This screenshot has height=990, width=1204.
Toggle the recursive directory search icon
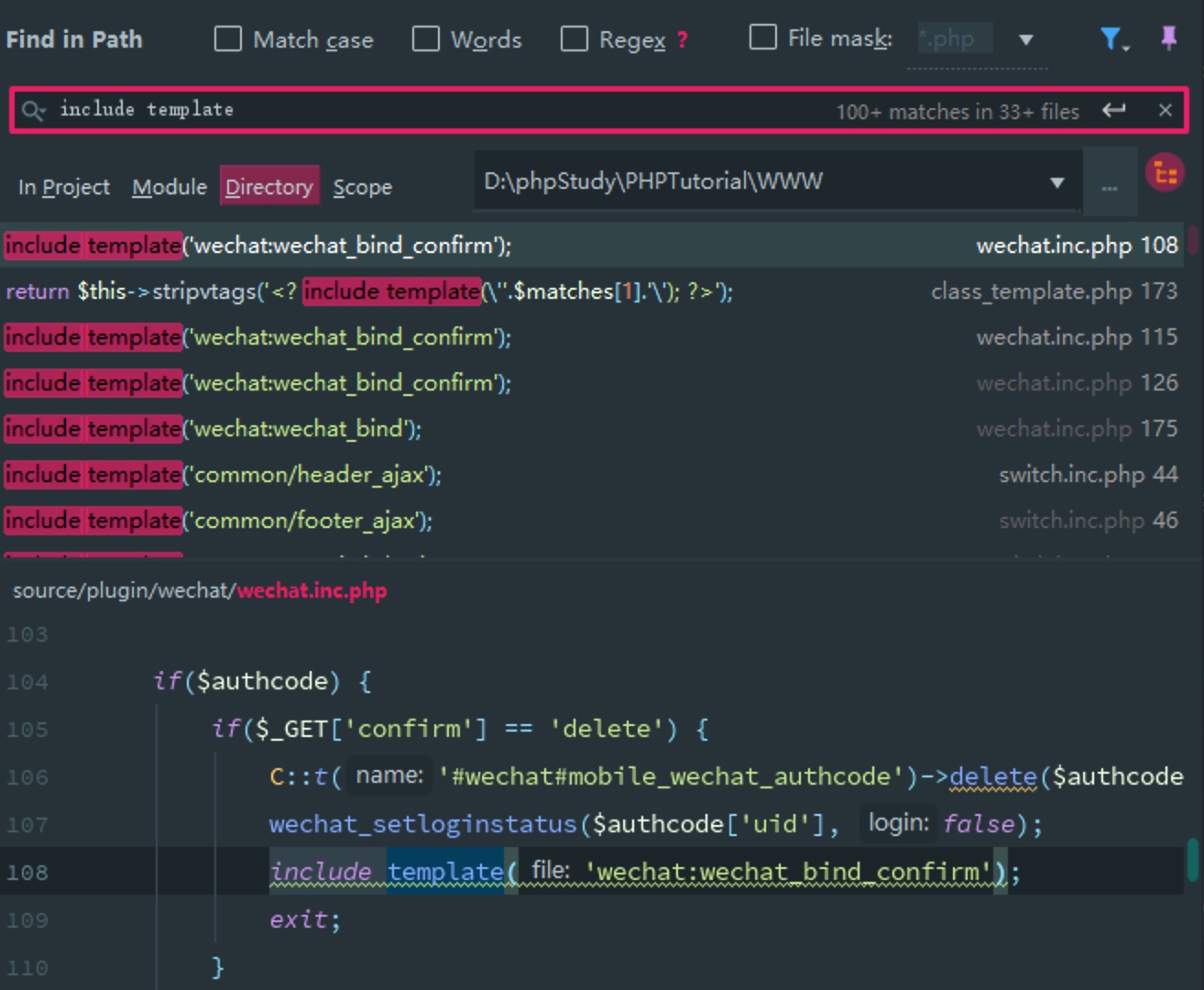1166,172
